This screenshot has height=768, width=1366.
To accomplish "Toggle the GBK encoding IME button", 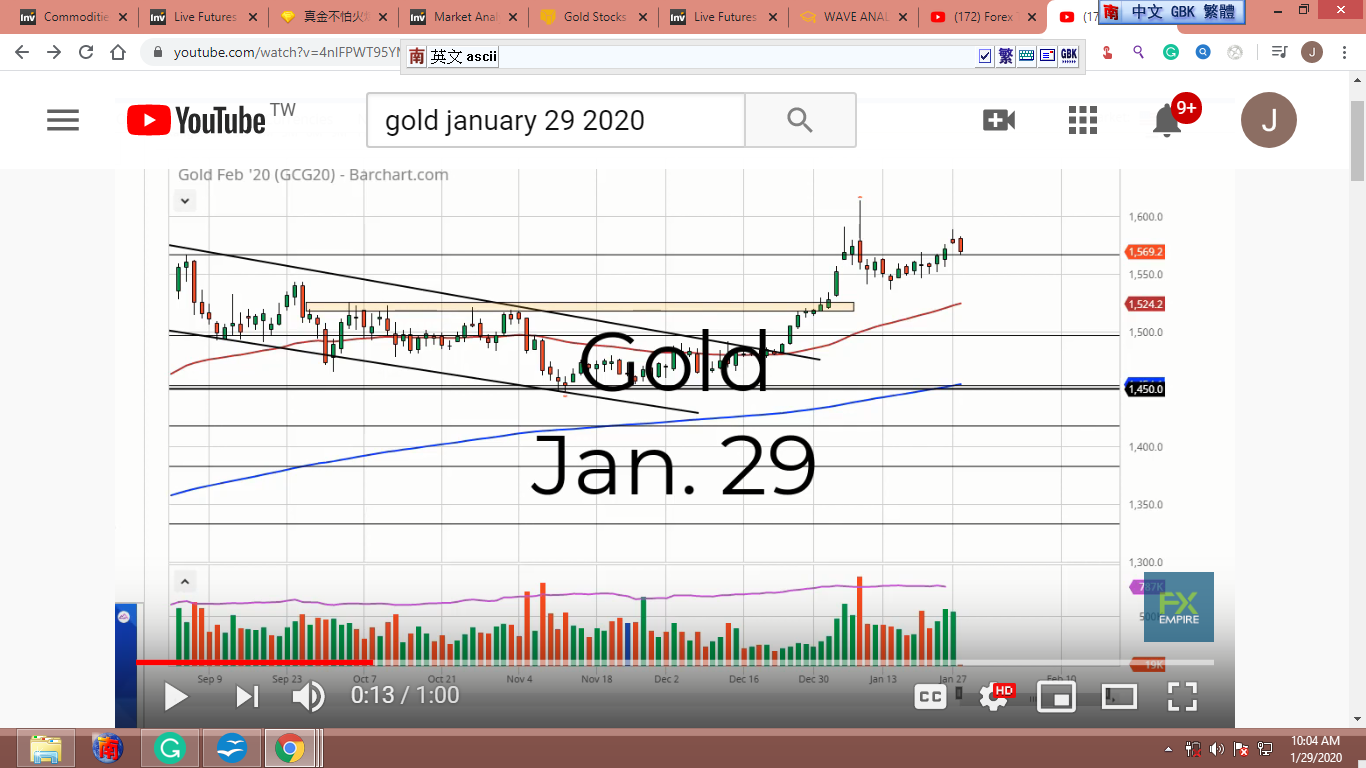I will tap(1069, 56).
